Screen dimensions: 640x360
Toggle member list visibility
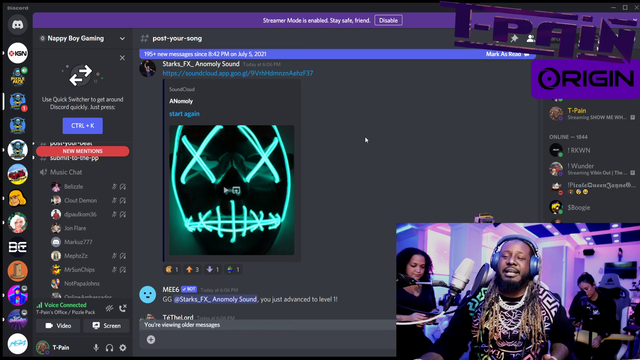(x=531, y=38)
